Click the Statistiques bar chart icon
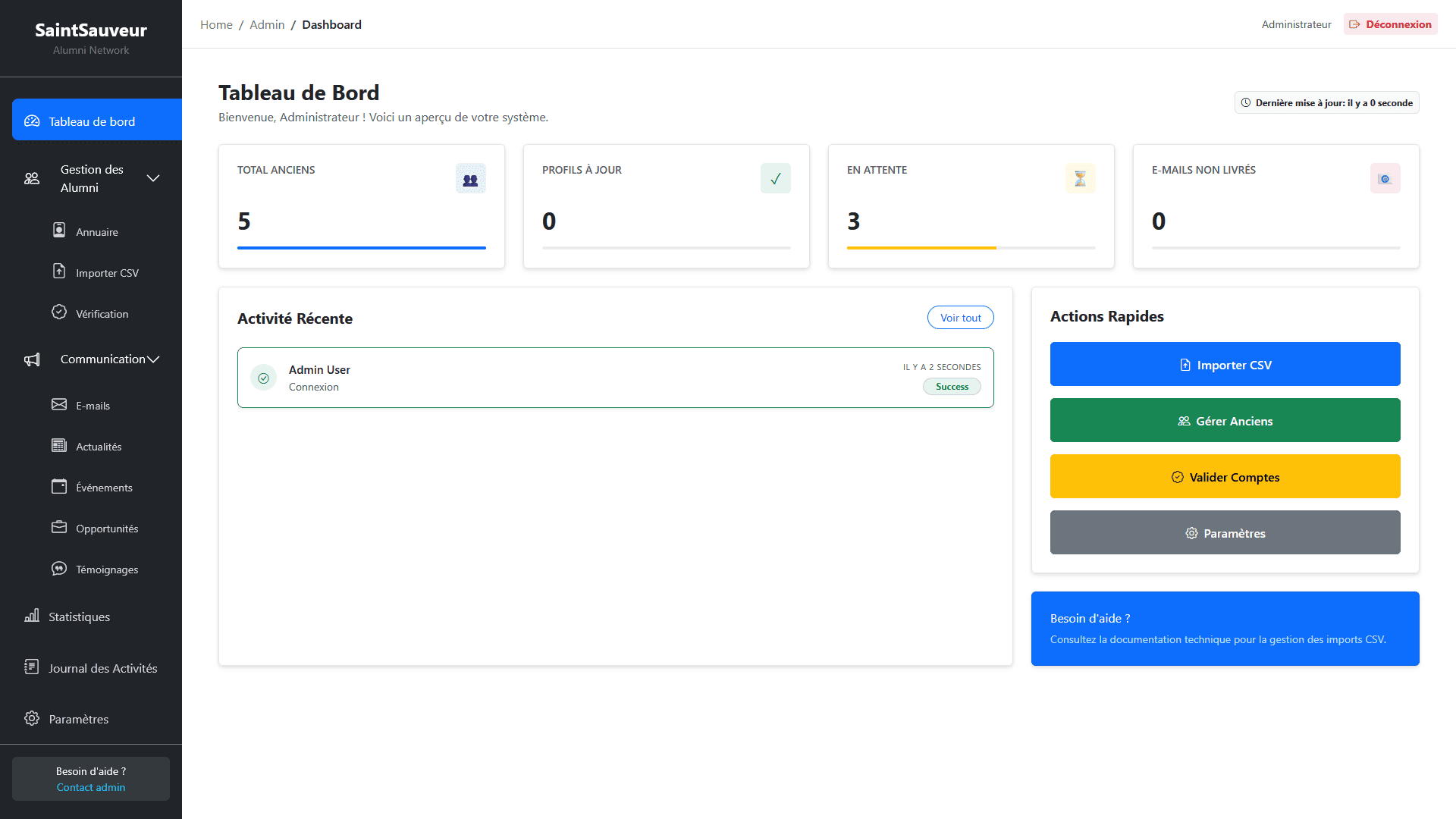This screenshot has width=1456, height=819. click(x=32, y=616)
